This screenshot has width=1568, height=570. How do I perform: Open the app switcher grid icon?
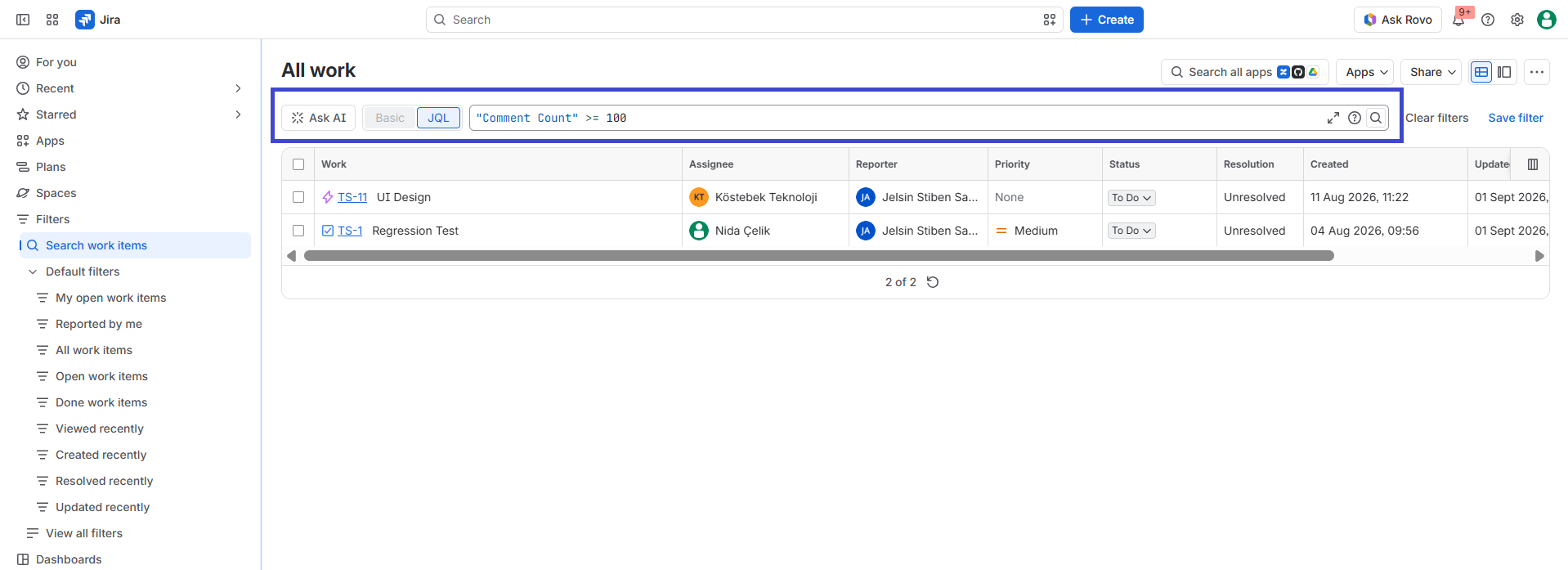(52, 20)
